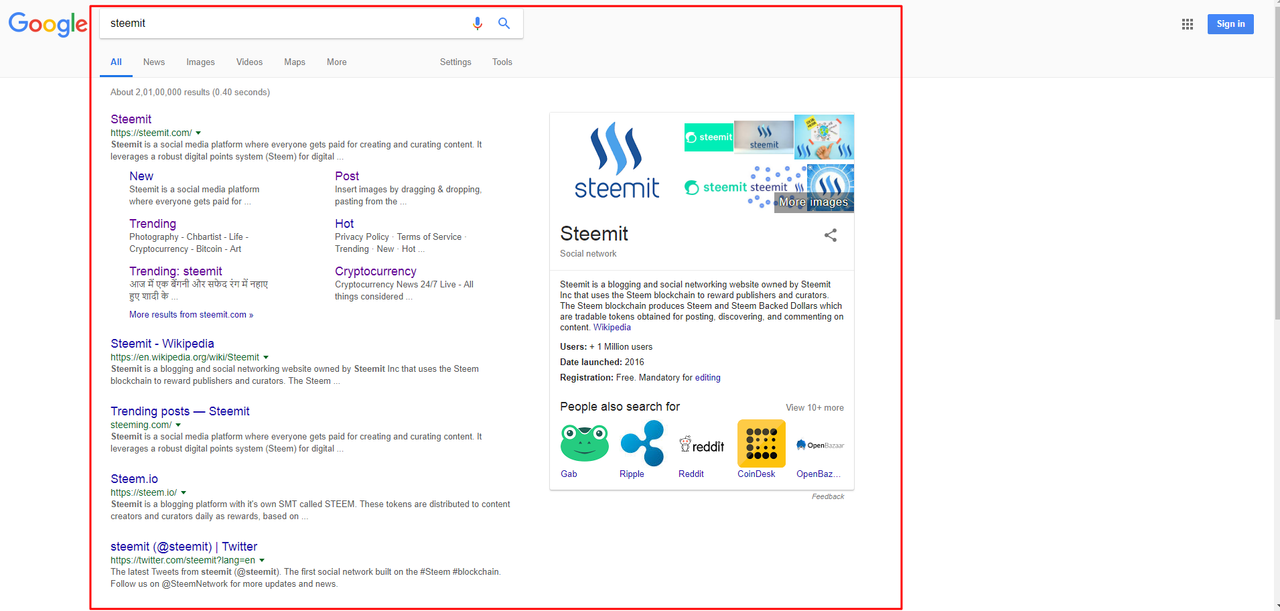Open search Tools
Image resolution: width=1280 pixels, height=611 pixels.
(502, 62)
